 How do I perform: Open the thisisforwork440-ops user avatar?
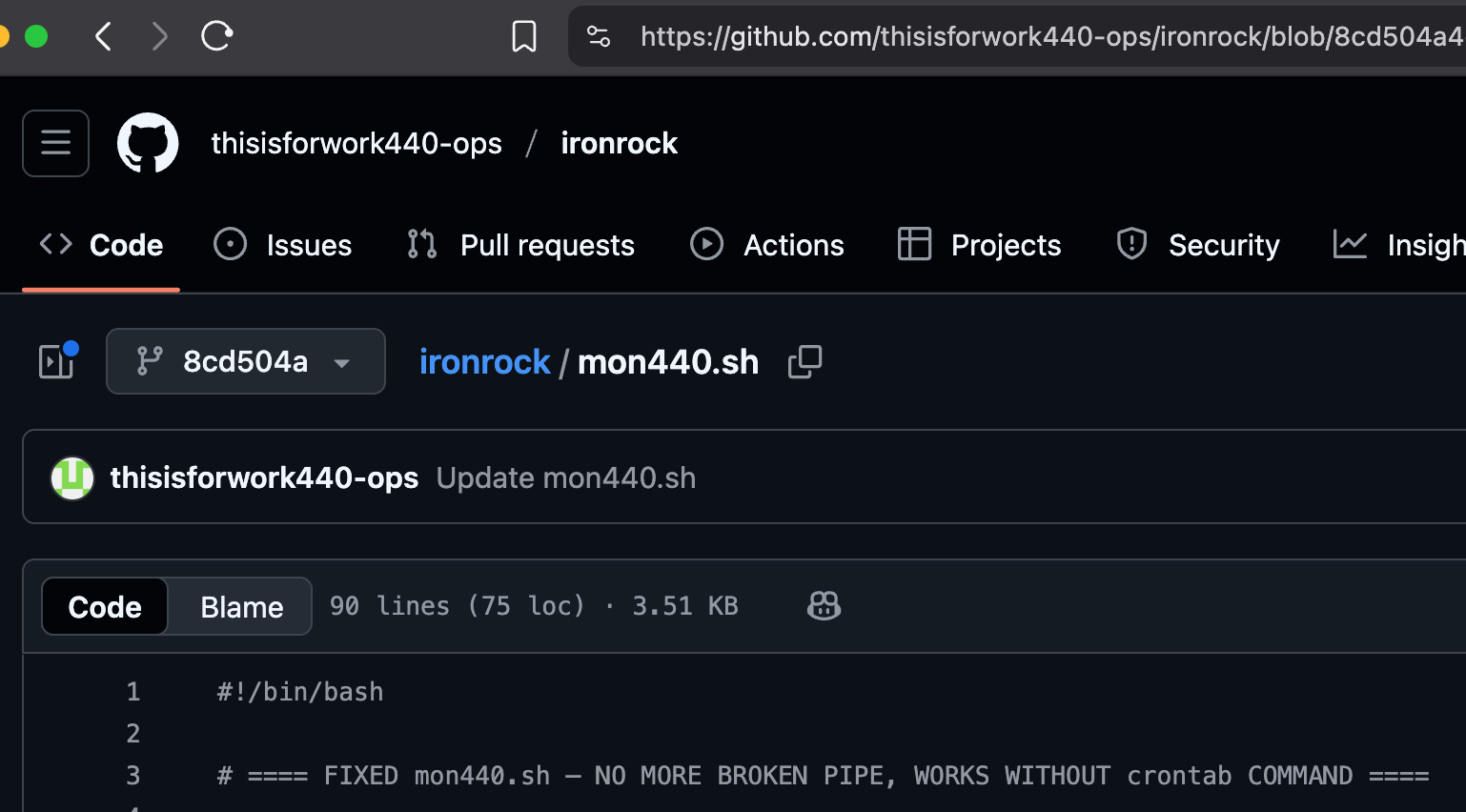(72, 477)
